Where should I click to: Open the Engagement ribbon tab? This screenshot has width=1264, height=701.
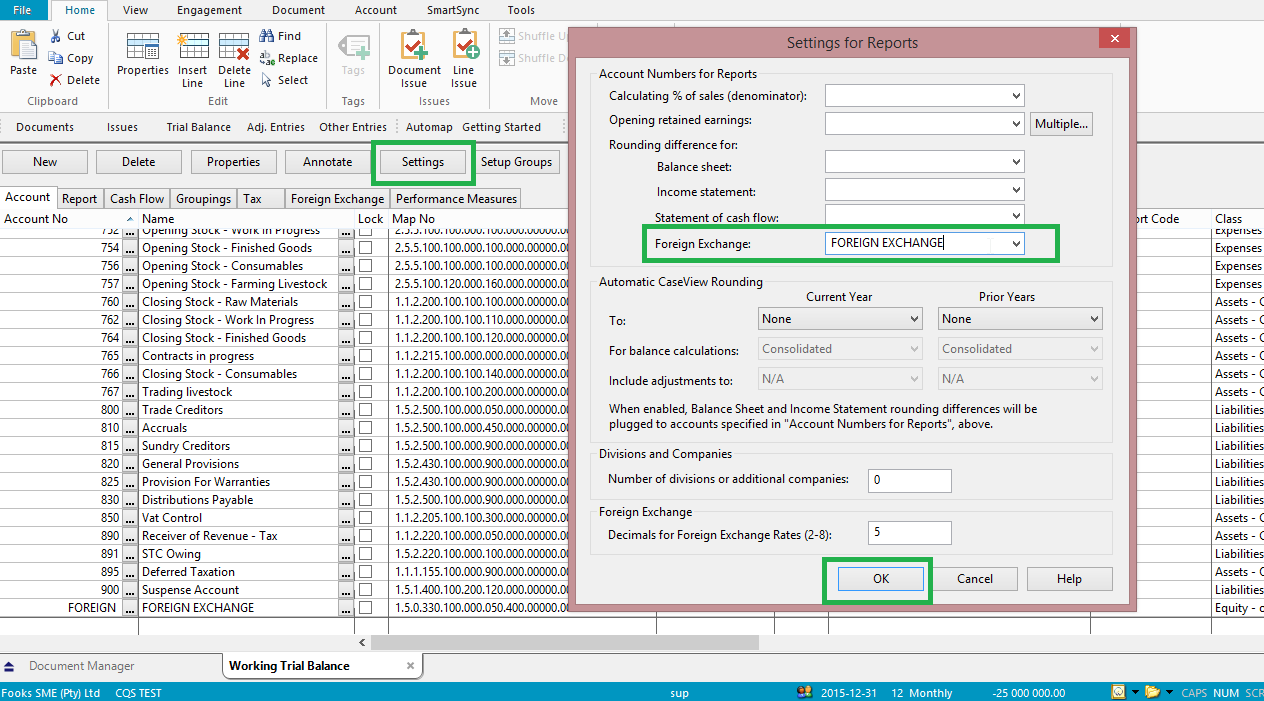209,10
